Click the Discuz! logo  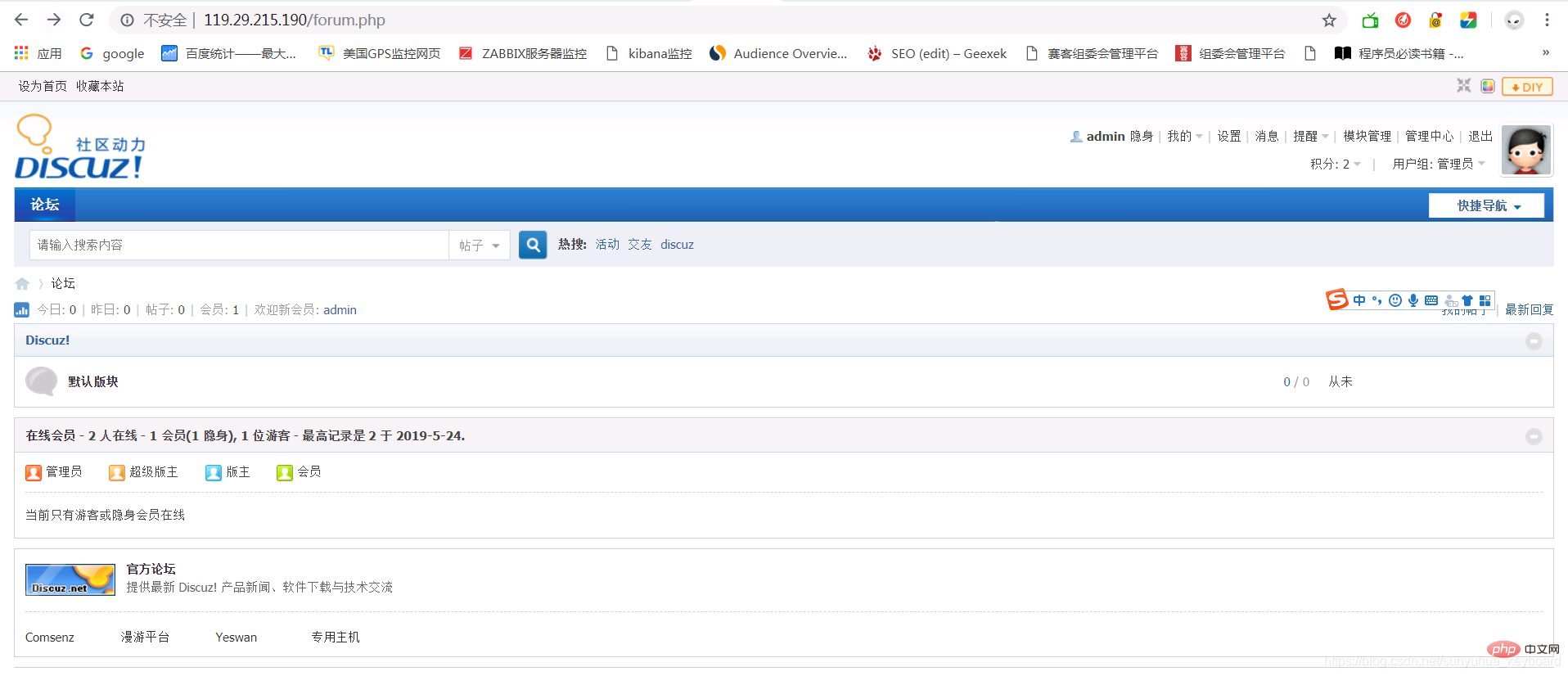(79, 148)
